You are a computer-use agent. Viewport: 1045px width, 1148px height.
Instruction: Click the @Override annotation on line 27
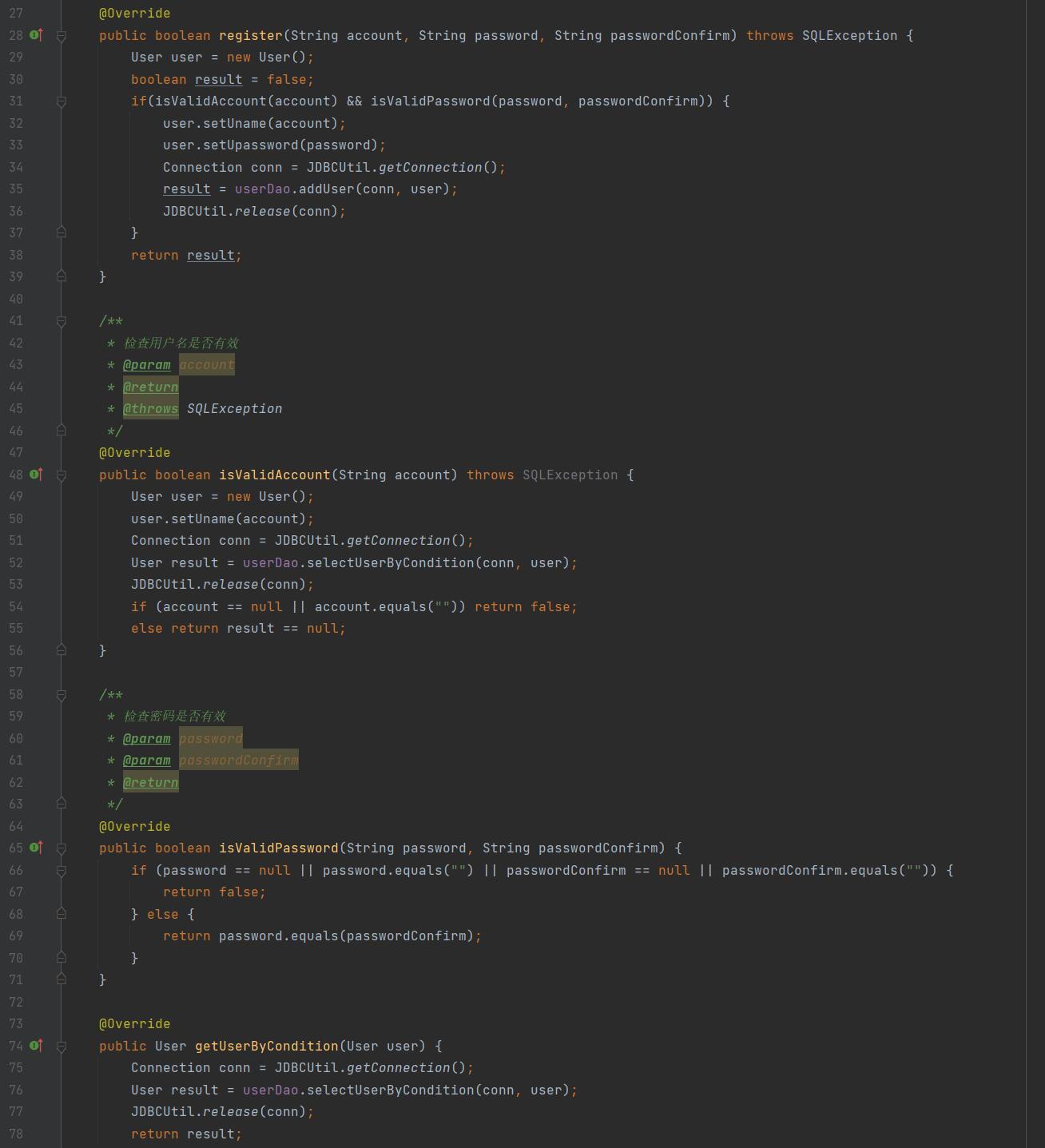(x=135, y=14)
